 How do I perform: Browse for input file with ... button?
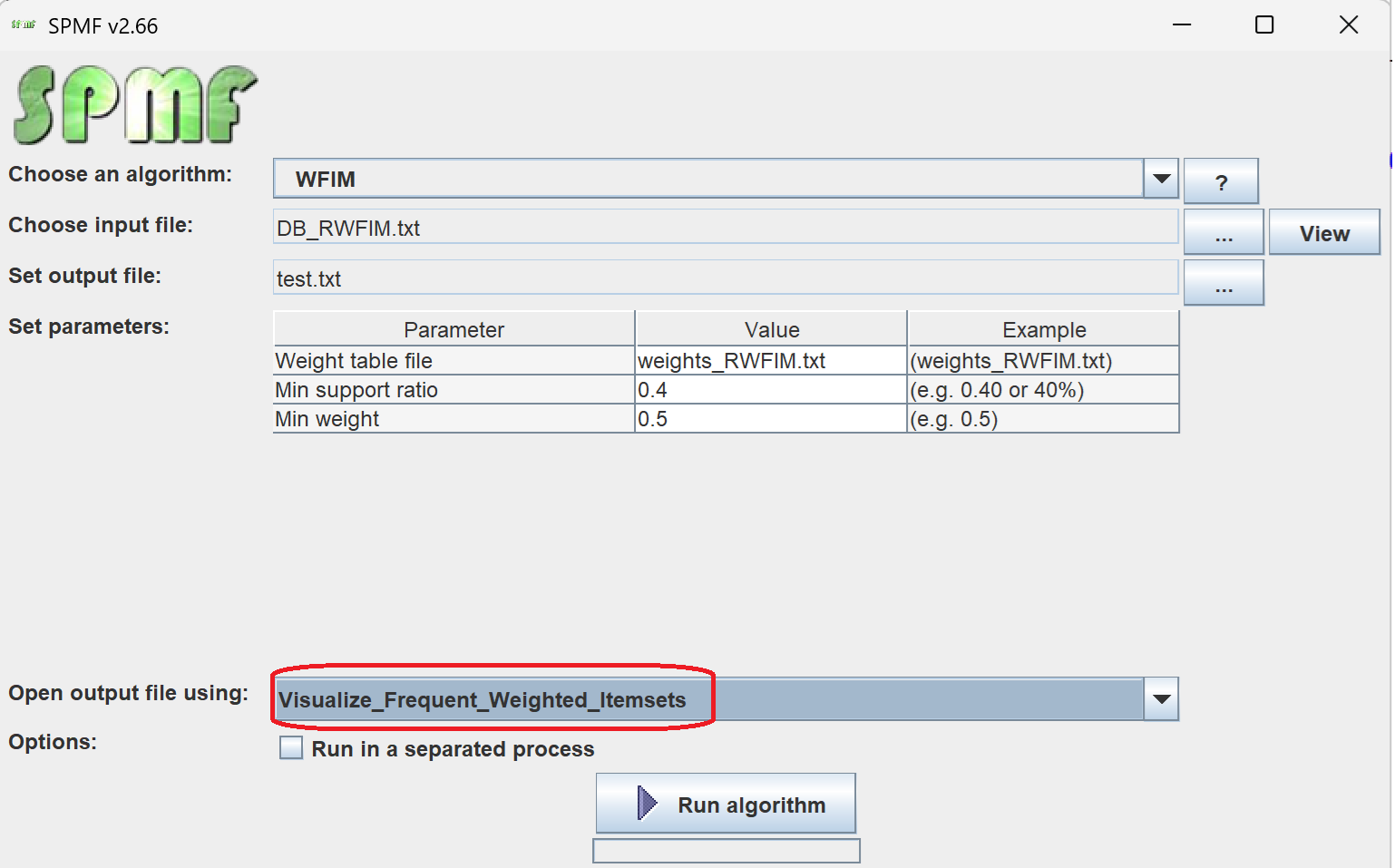1224,232
